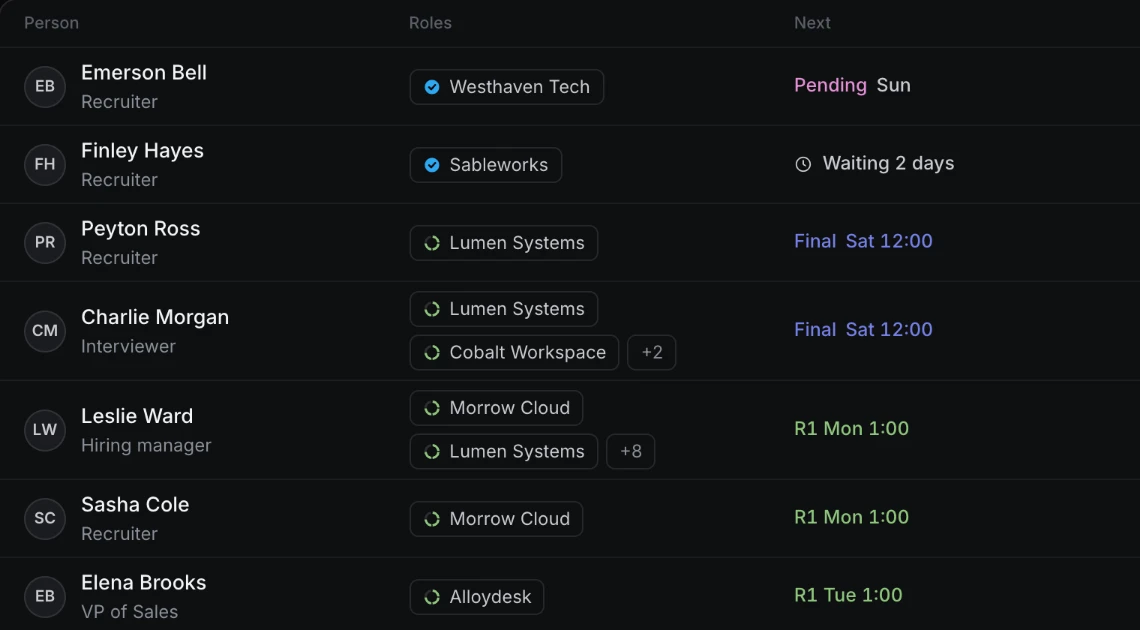Click the Sasha Cole name
This screenshot has height=630, width=1140.
[135, 505]
